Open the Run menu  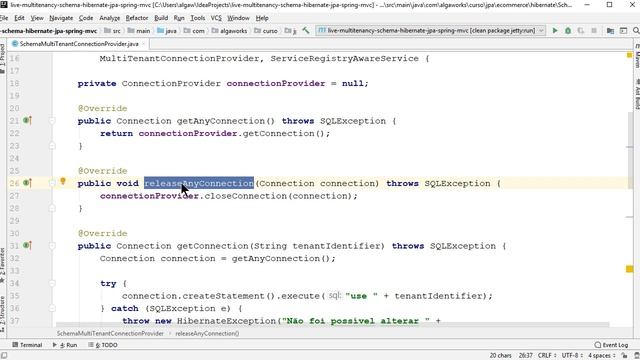pos(179,18)
